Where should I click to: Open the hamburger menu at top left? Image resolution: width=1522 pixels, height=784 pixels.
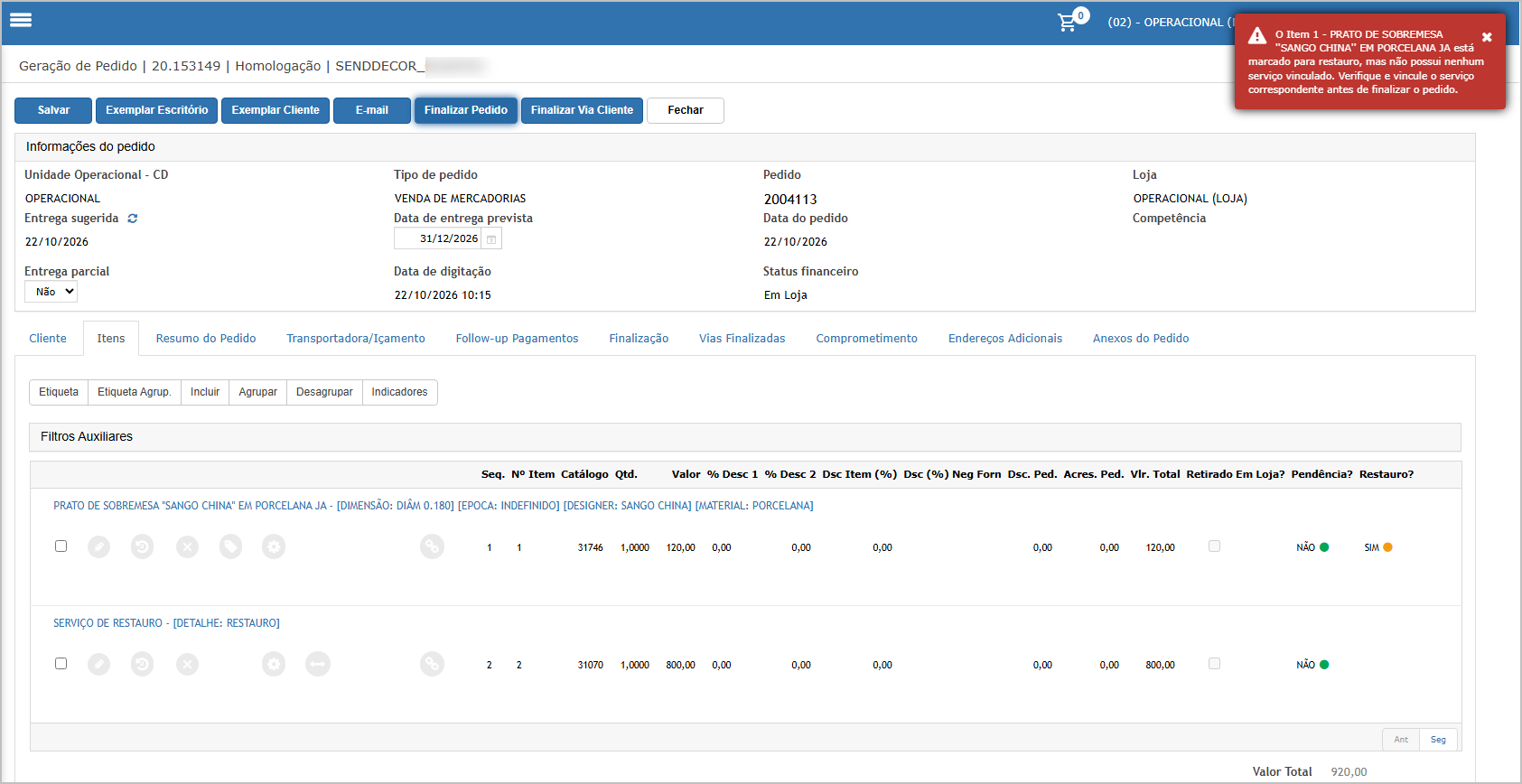(x=21, y=20)
